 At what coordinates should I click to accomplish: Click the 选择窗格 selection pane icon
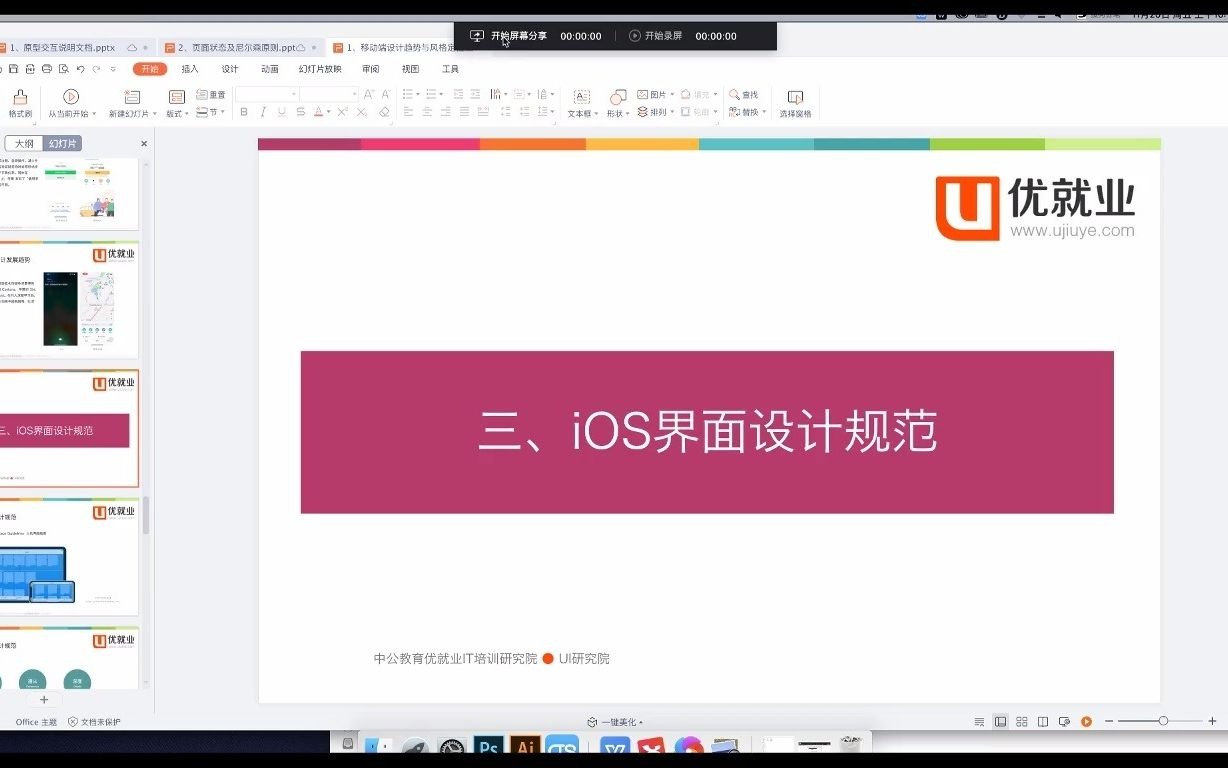tap(794, 100)
